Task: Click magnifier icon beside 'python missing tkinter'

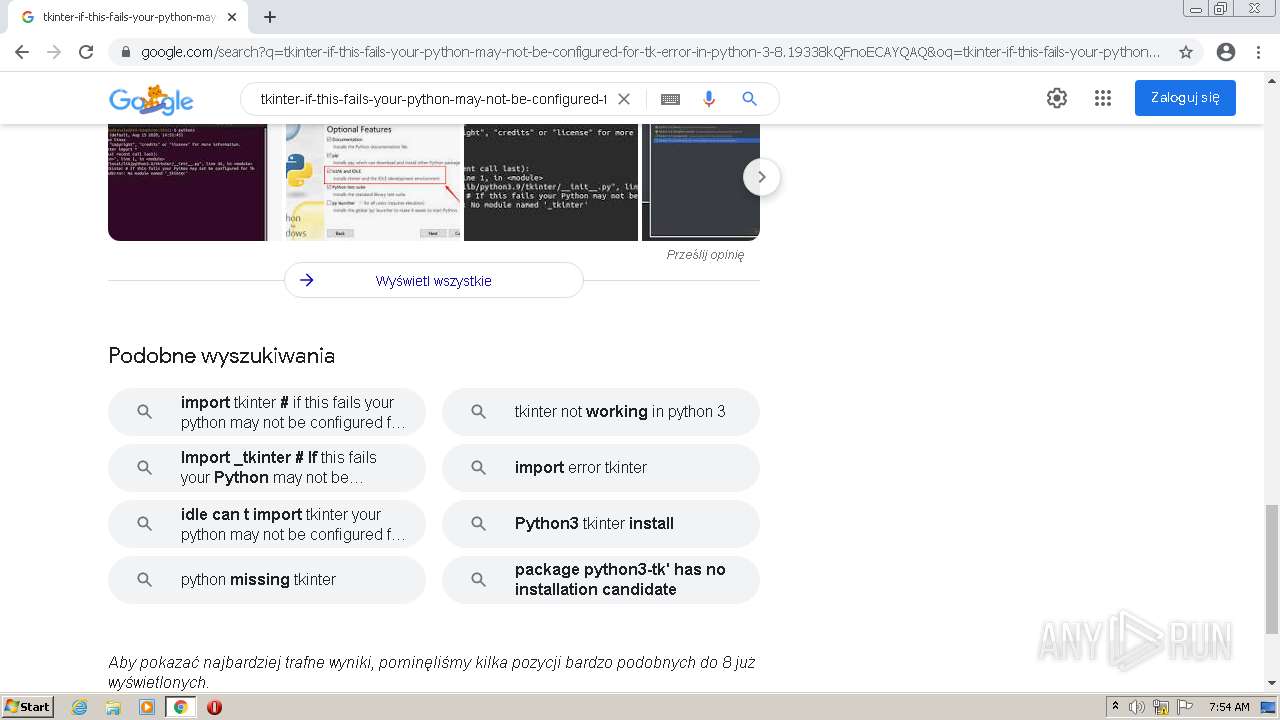Action: [144, 580]
